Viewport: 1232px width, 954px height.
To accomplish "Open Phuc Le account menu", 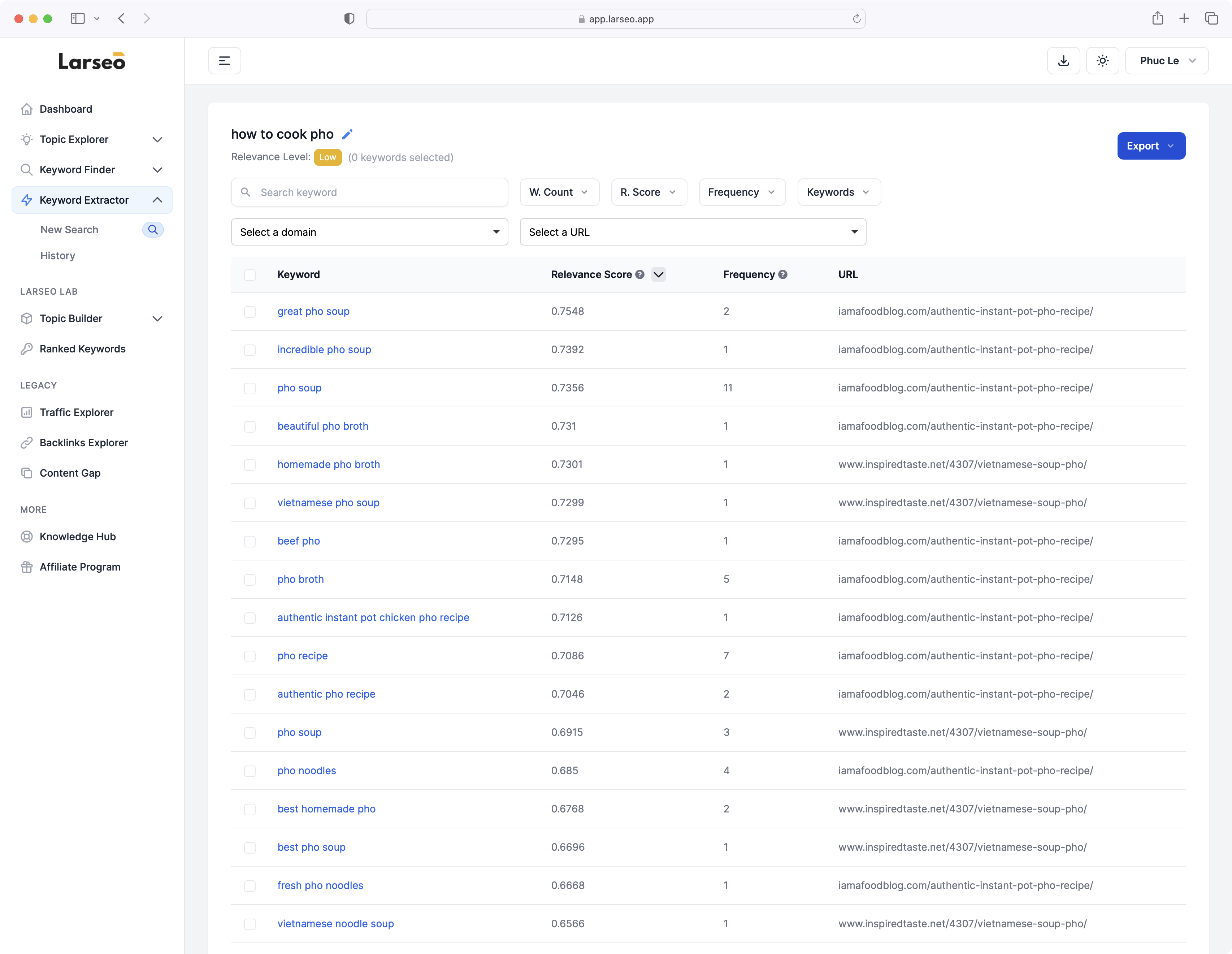I will point(1167,61).
